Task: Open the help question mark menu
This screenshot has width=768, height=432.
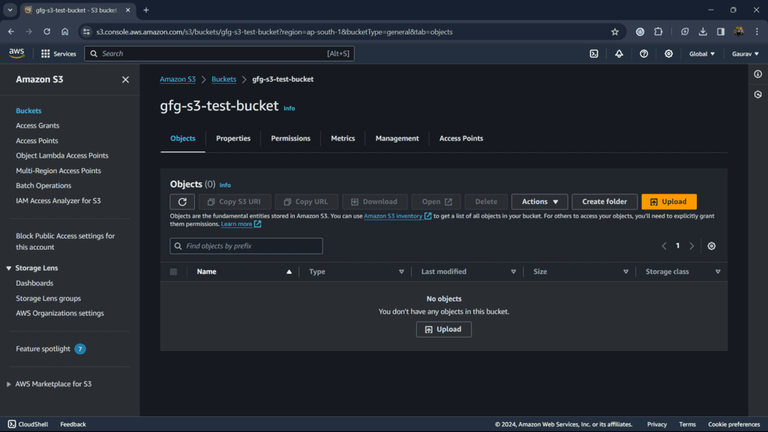Action: pos(644,54)
